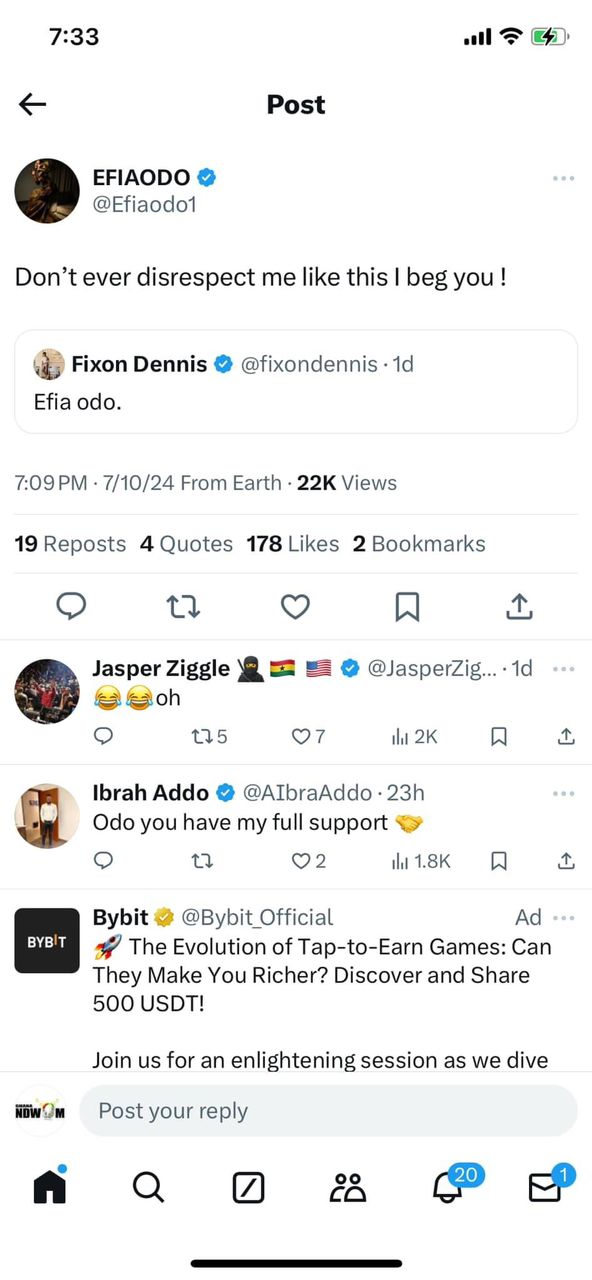The image size is (592, 1280).
Task: Open the quoted tweet by Fixon Dennis
Action: pyautogui.click(x=296, y=381)
